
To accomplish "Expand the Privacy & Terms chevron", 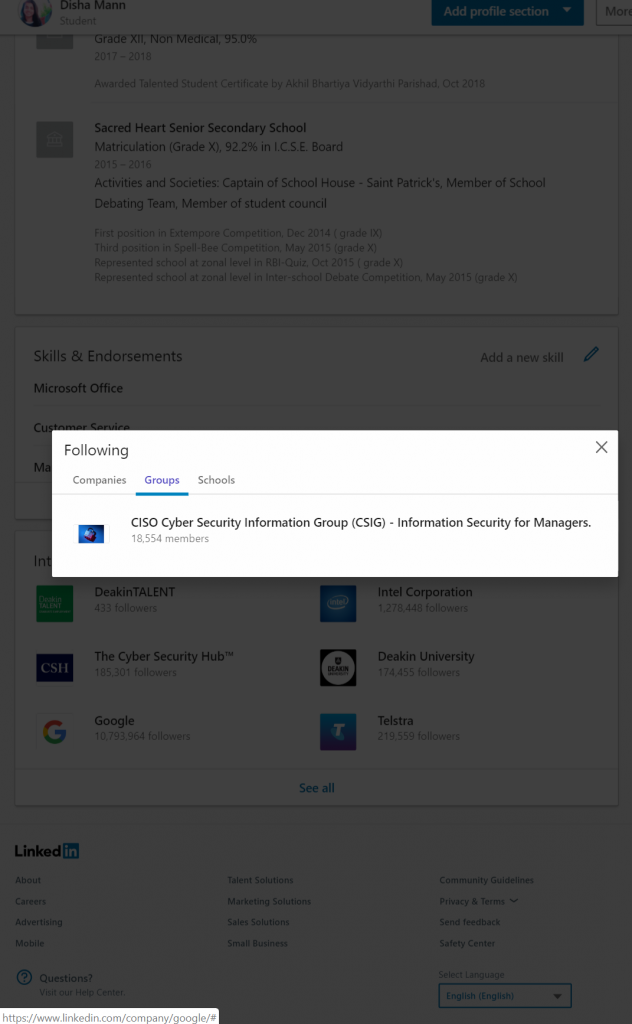I will pyautogui.click(x=514, y=901).
